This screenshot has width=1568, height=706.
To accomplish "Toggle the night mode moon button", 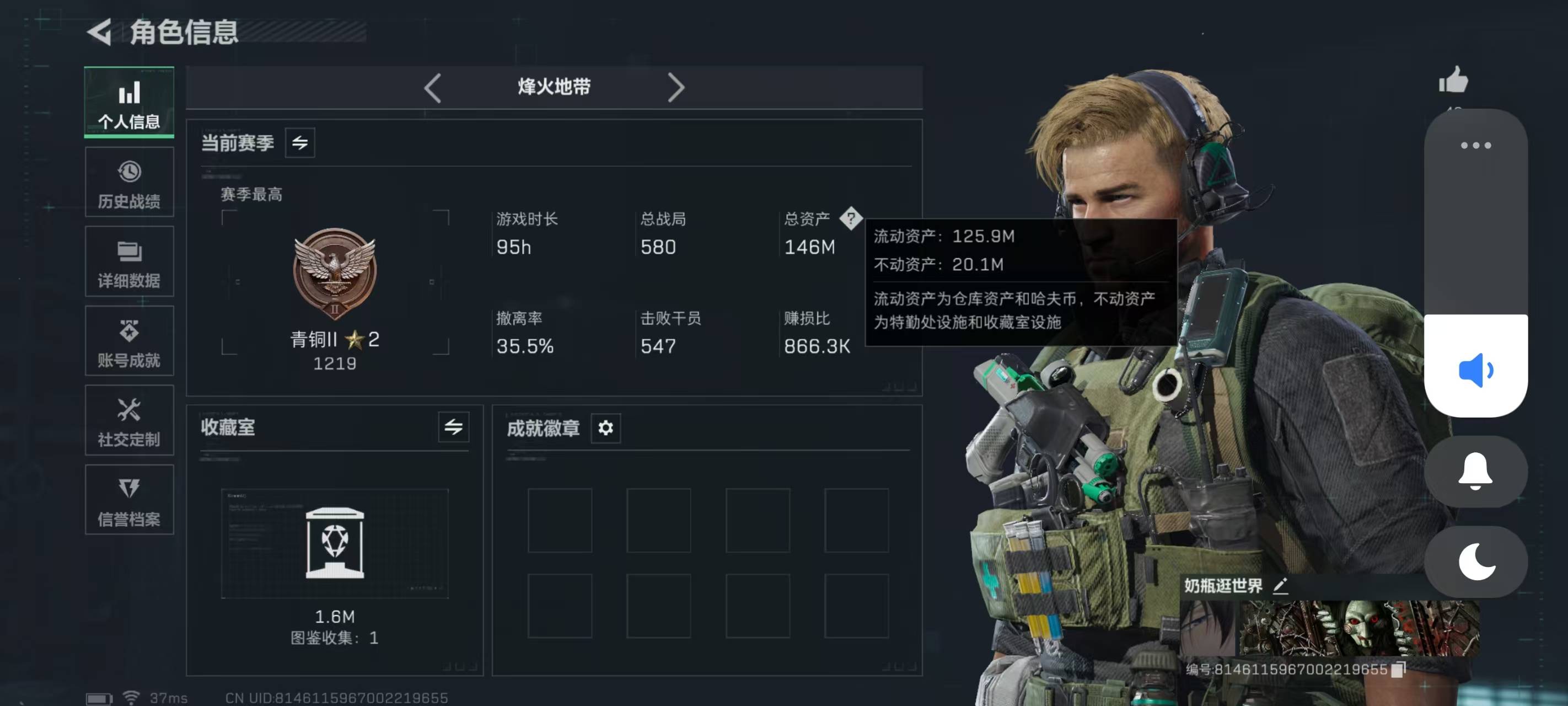I will [x=1475, y=561].
